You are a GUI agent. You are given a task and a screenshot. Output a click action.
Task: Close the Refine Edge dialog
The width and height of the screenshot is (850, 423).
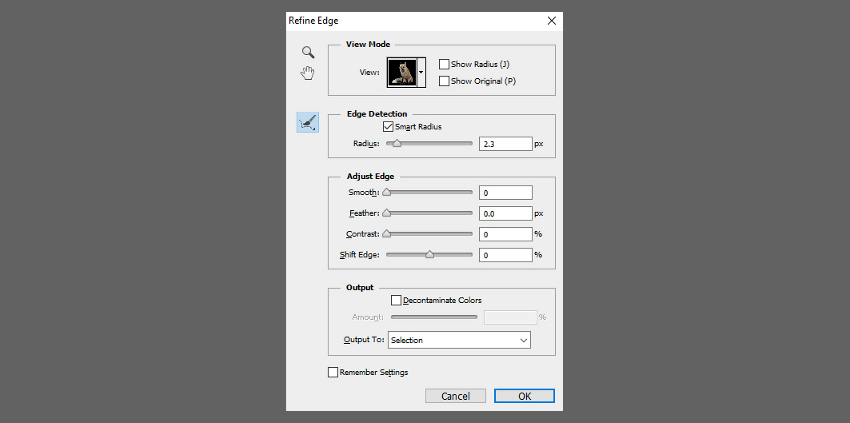(x=551, y=21)
